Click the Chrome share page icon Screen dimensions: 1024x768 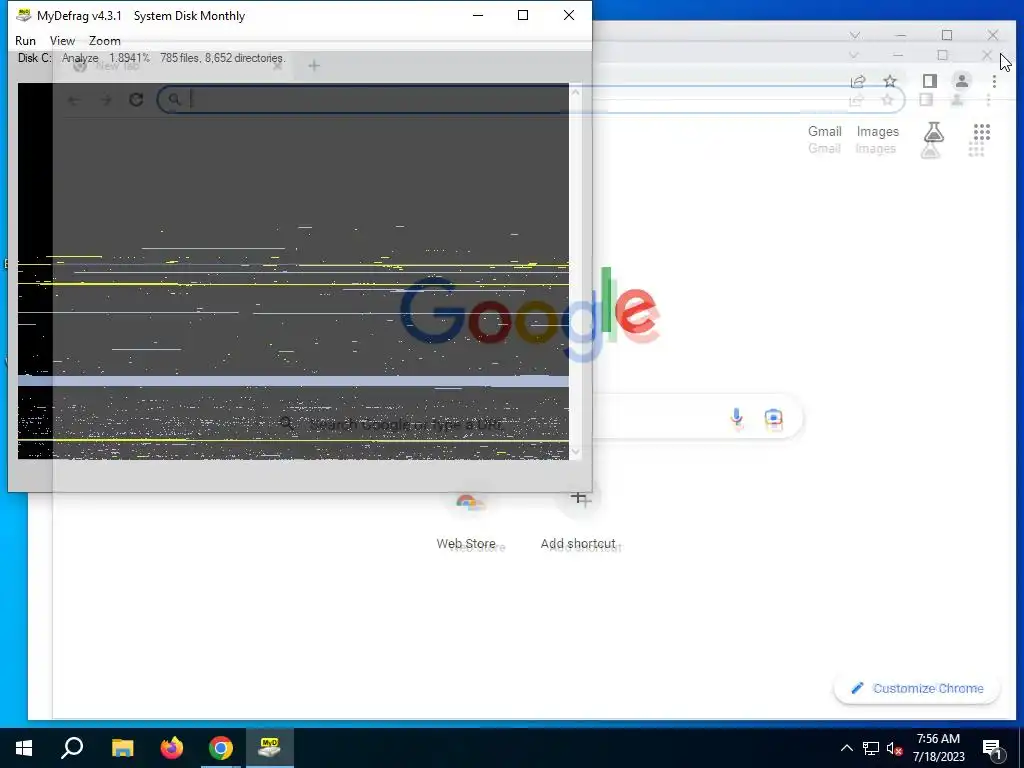coord(857,81)
